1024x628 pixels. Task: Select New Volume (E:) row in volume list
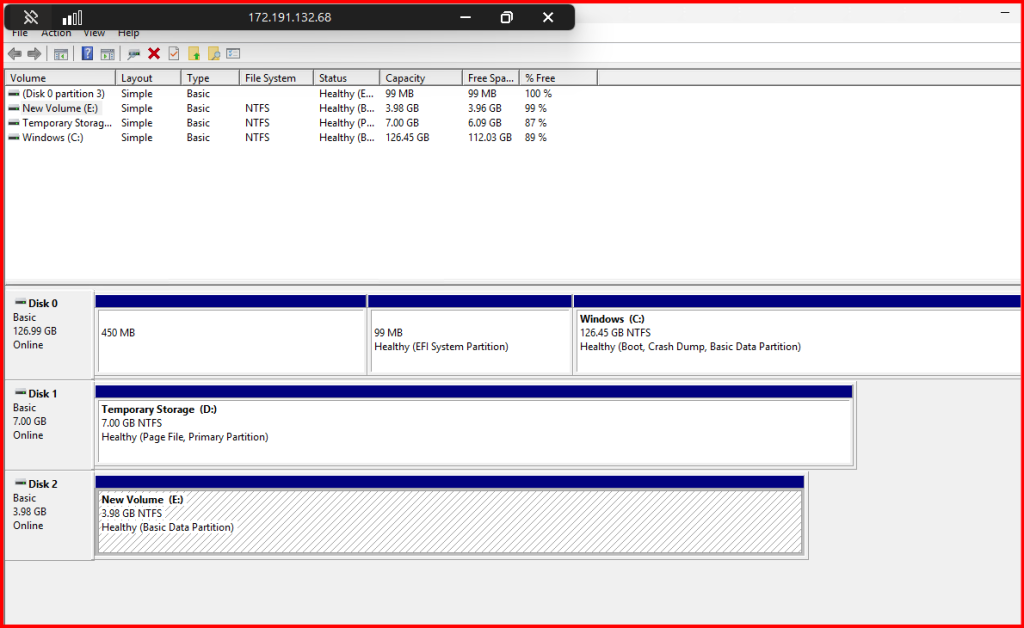point(60,108)
